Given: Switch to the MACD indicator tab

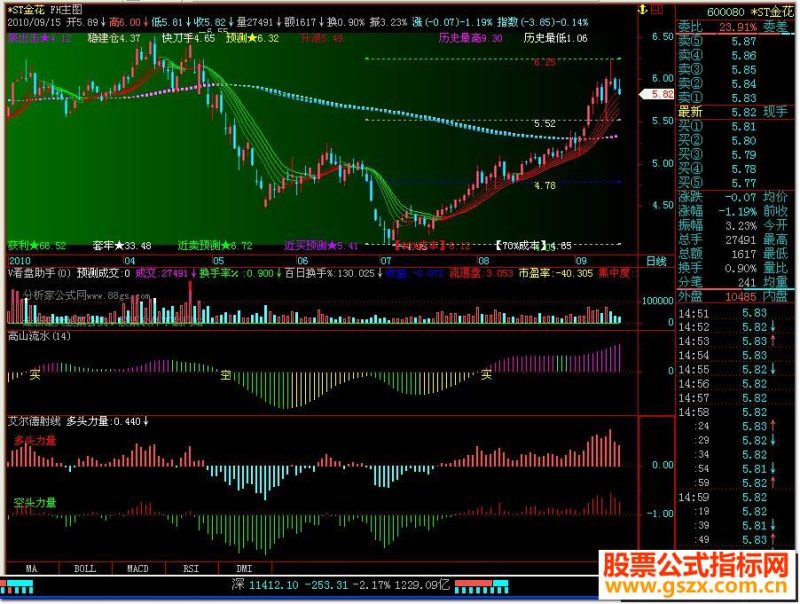Looking at the screenshot, I should tap(138, 568).
